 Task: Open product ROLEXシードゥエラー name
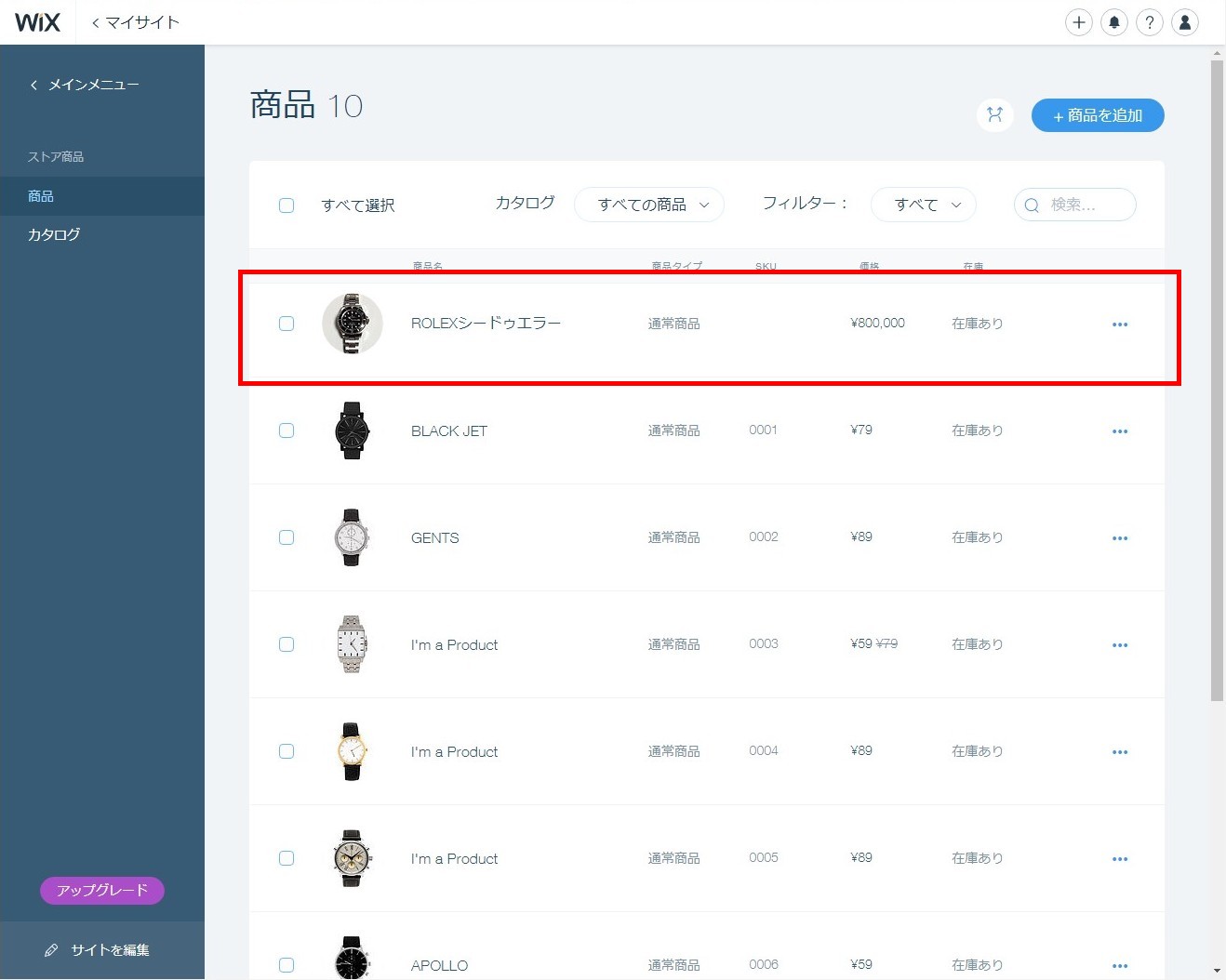click(486, 324)
